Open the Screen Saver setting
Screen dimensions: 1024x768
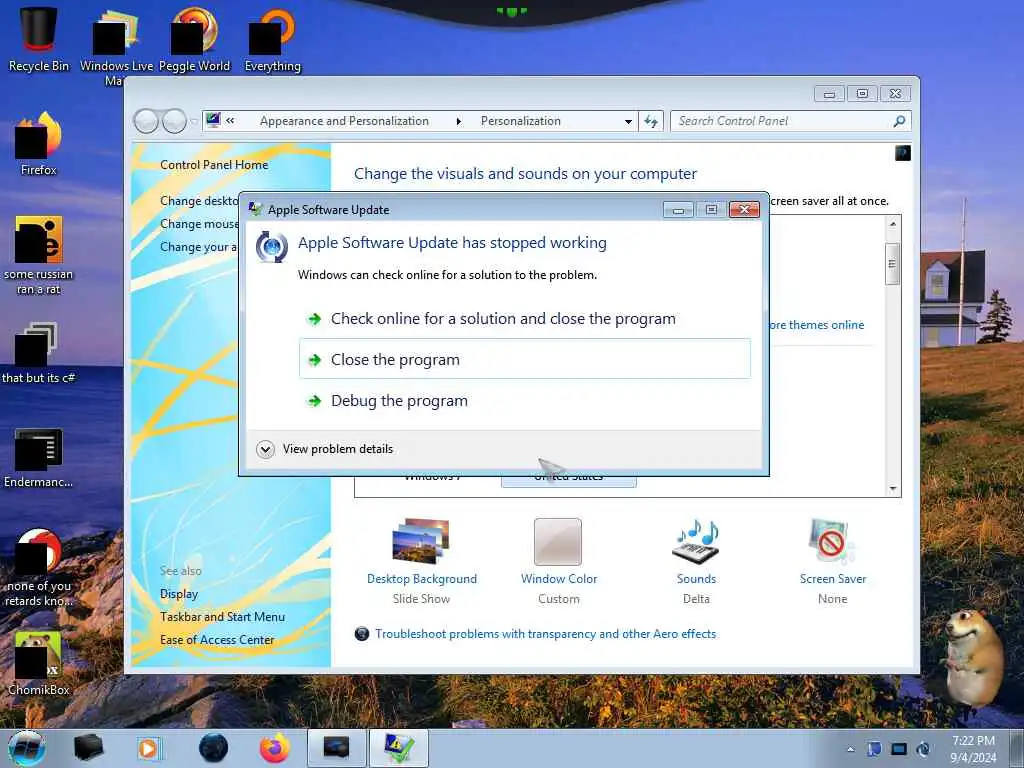833,562
